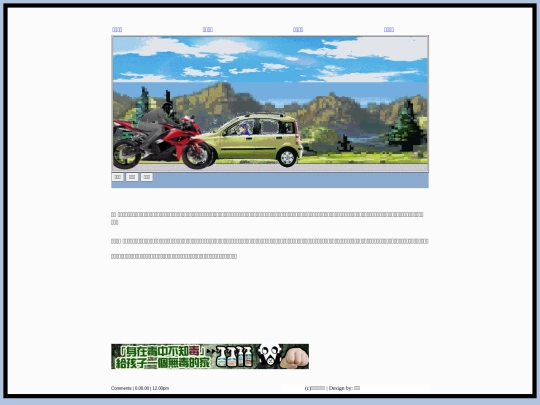This screenshot has width=540, height=405.
Task: Click the '12.00pm' footer text
Action: pos(160,388)
